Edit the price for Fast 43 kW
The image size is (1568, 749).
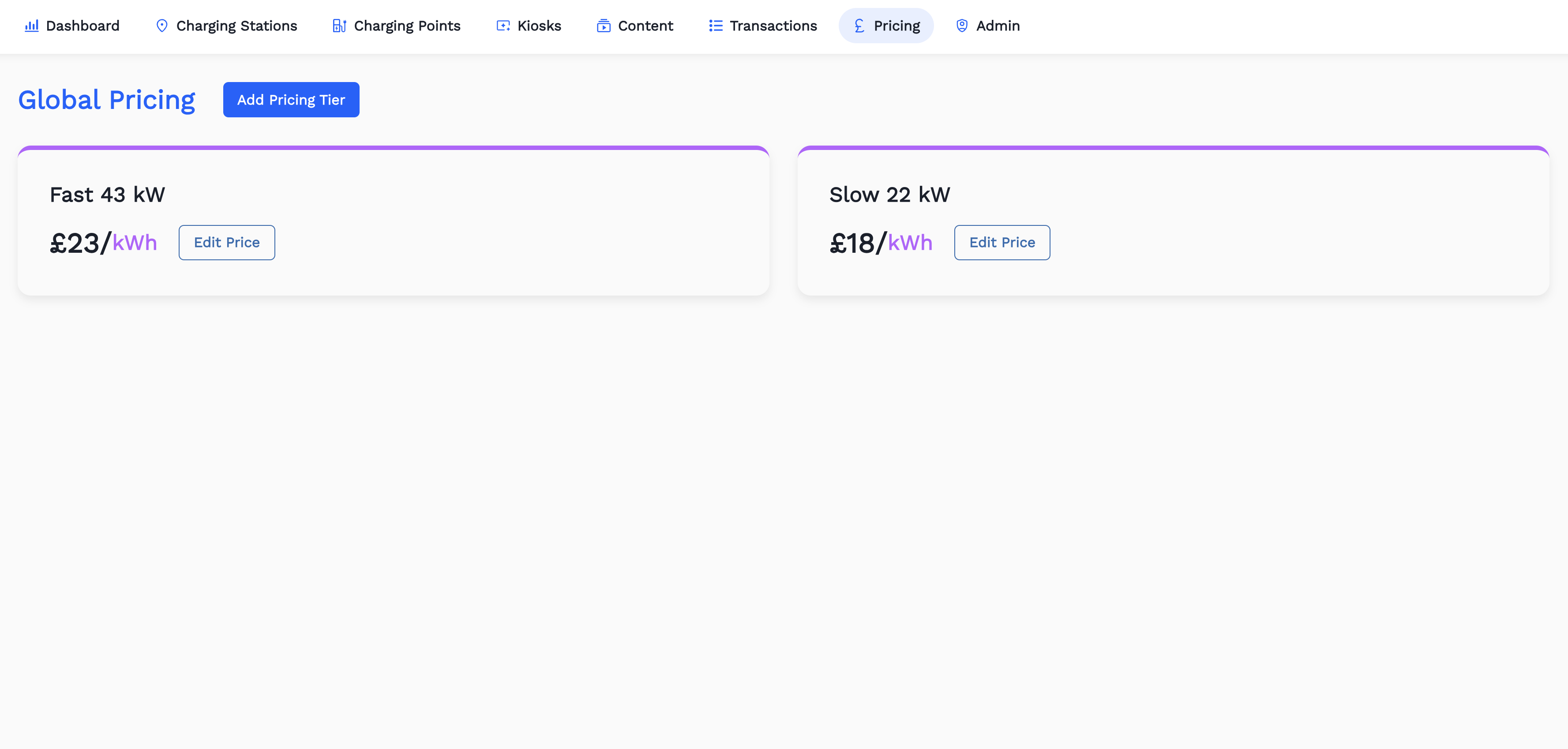pyautogui.click(x=226, y=242)
